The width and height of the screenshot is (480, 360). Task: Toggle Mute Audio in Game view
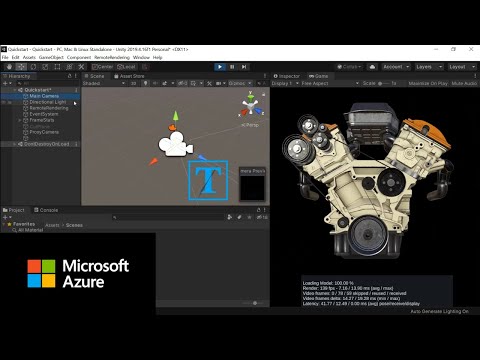(x=464, y=83)
